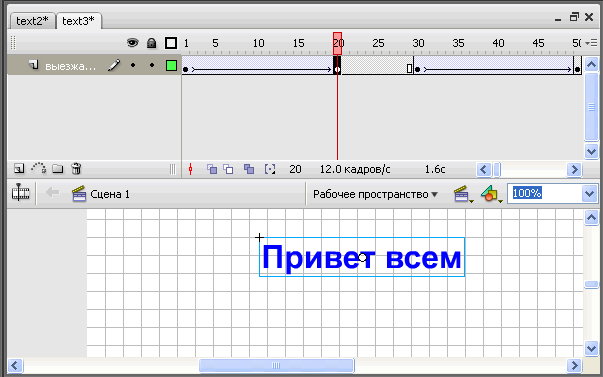Open the edit scene clapperboard menu
Image resolution: width=603 pixels, height=377 pixels.
pyautogui.click(x=463, y=194)
